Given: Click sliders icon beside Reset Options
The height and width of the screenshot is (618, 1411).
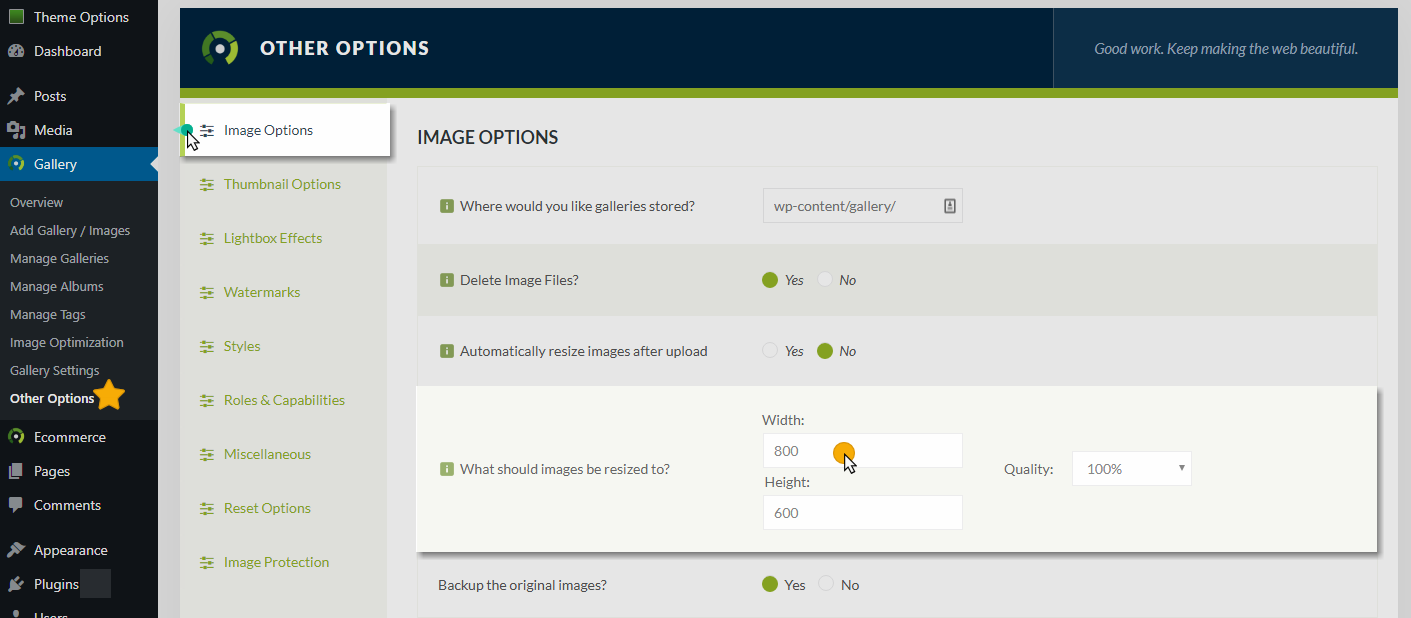Looking at the screenshot, I should 207,508.
